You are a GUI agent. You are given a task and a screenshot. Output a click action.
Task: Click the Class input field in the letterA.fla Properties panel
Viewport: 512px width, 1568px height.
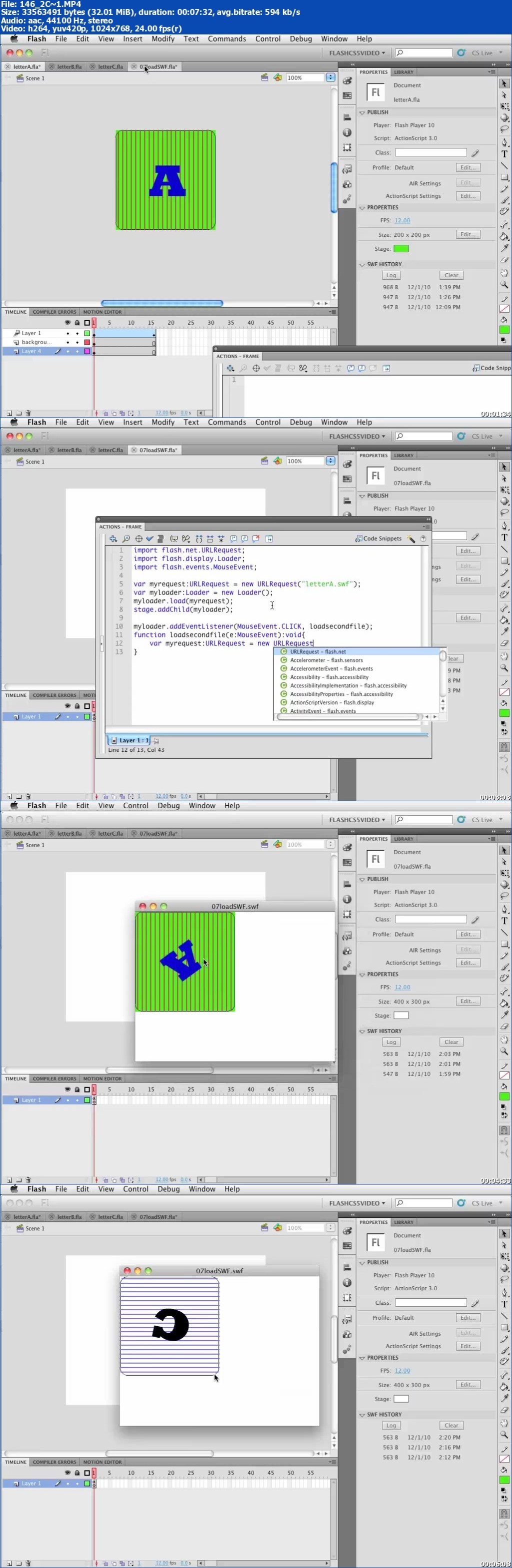431,153
